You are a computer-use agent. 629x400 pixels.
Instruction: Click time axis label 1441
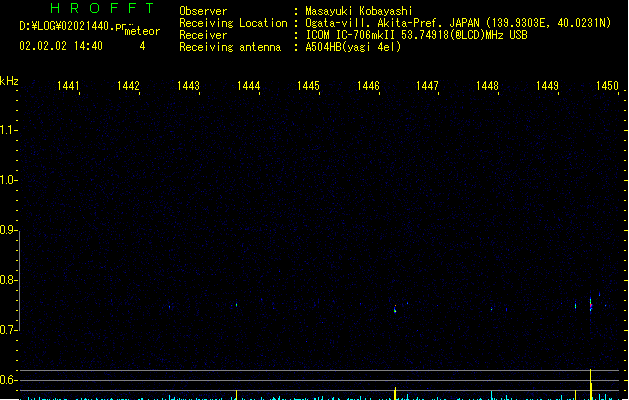point(68,86)
